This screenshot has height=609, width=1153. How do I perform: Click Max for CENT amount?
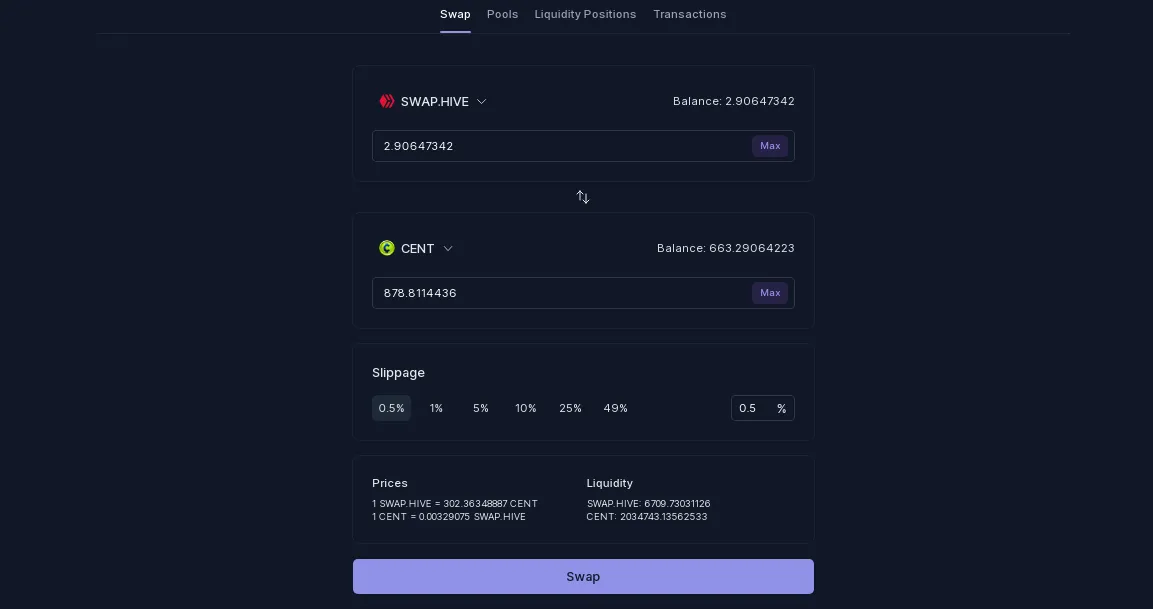[x=770, y=293]
